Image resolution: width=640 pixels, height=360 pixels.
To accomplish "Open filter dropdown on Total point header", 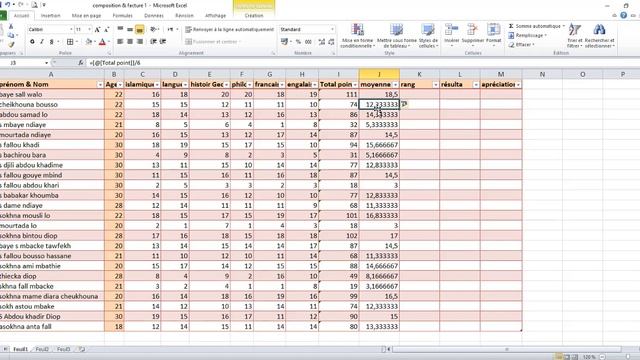I will tap(355, 84).
